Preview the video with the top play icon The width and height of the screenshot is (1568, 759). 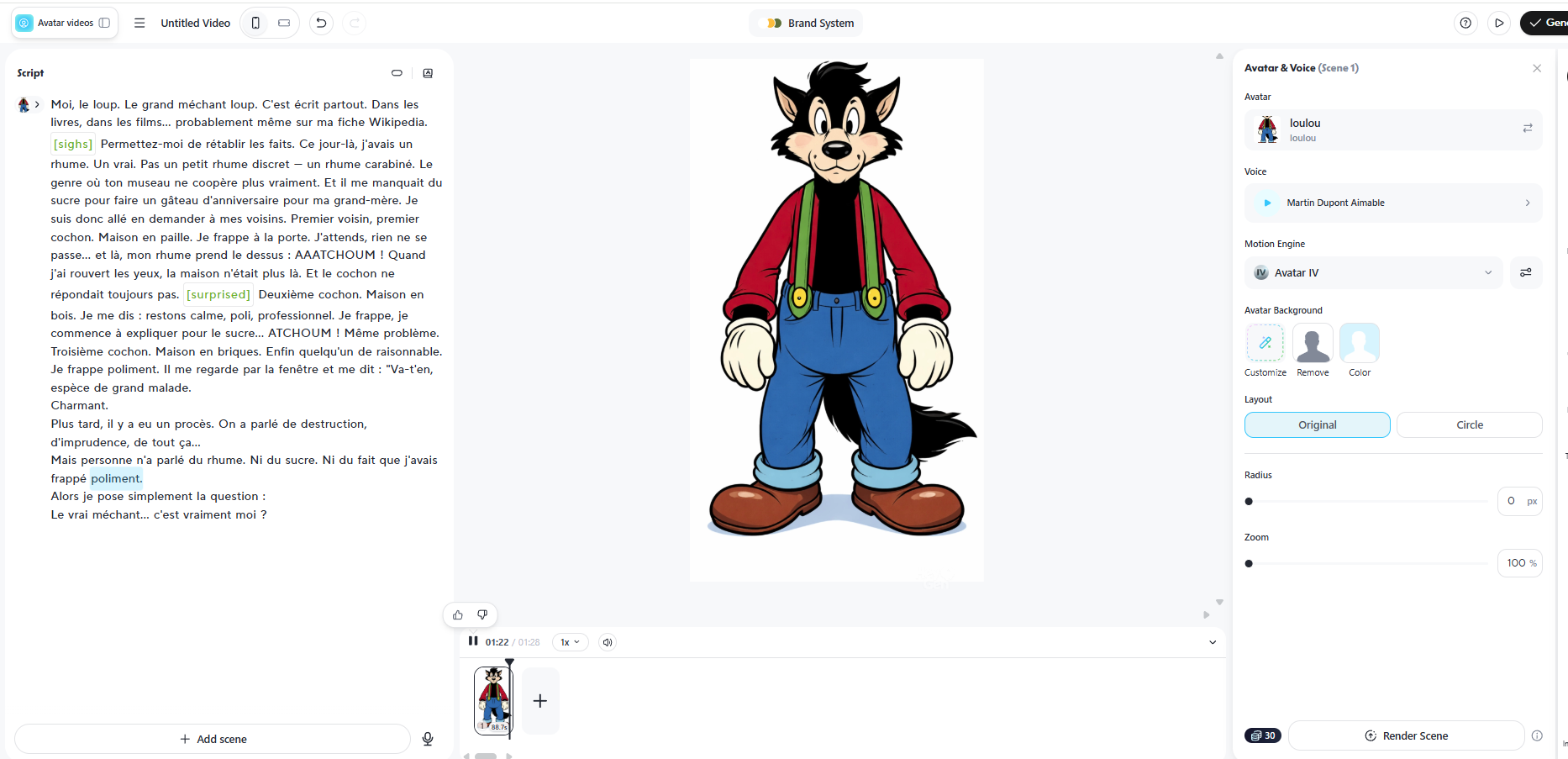[x=1499, y=24]
